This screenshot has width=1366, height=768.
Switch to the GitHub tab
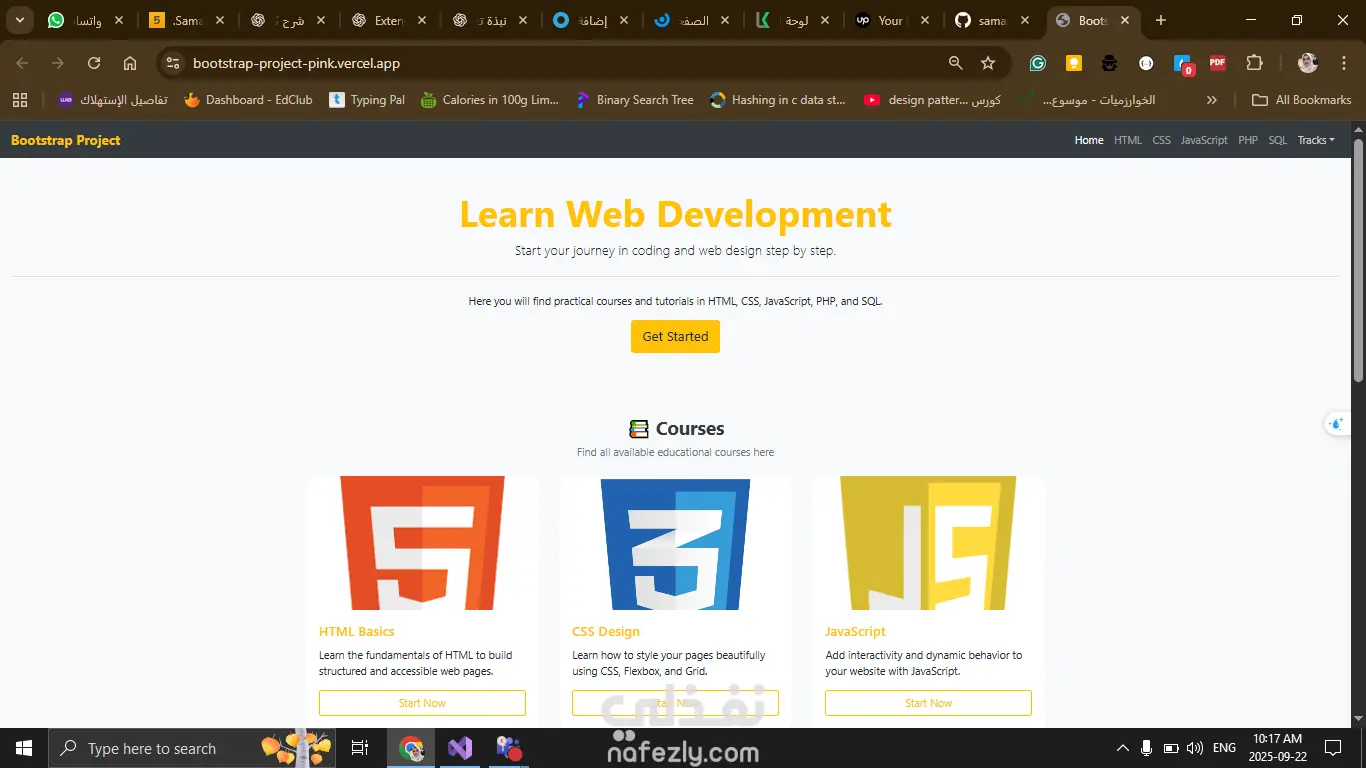pos(994,20)
